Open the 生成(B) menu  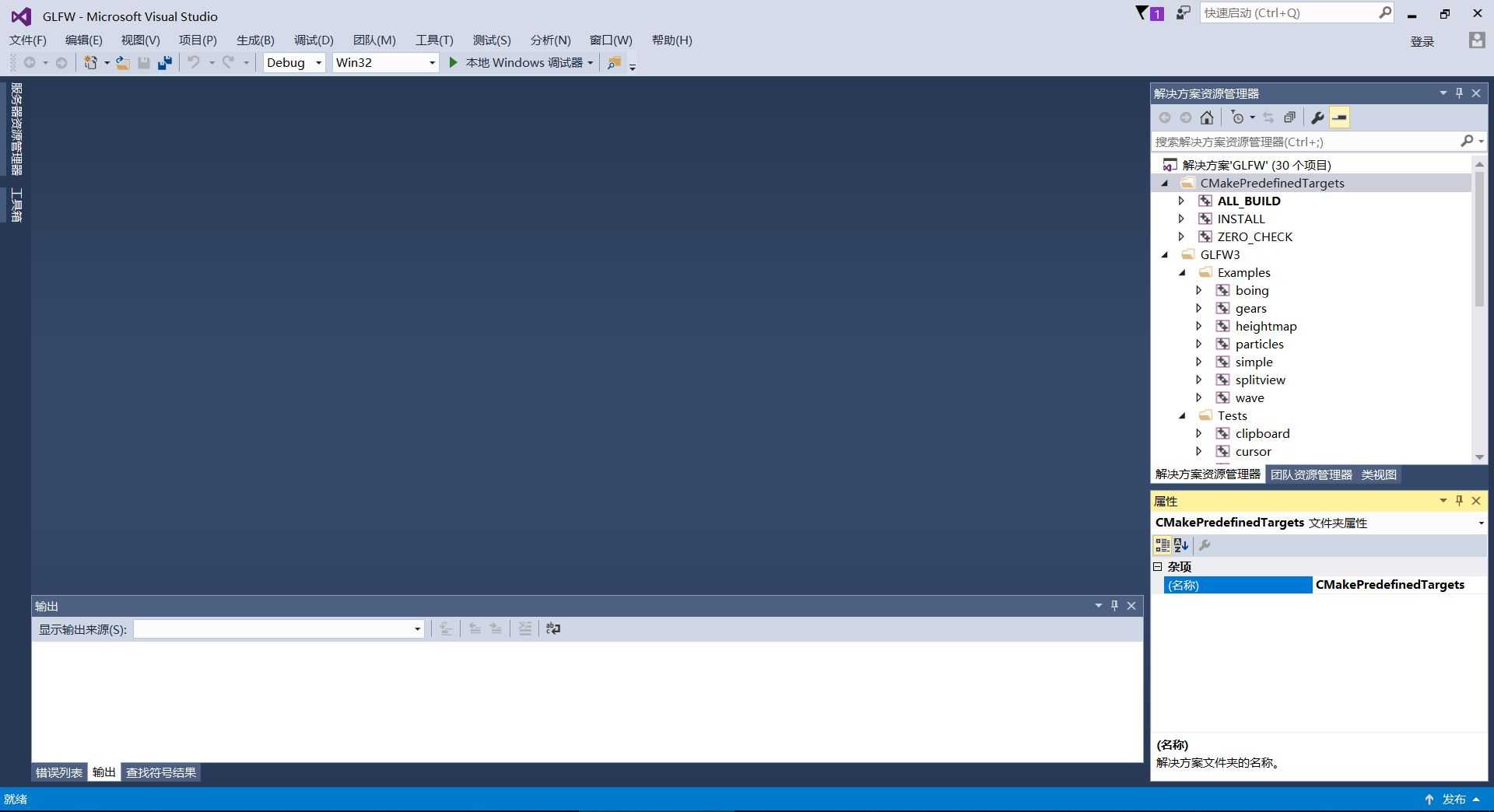tap(255, 40)
